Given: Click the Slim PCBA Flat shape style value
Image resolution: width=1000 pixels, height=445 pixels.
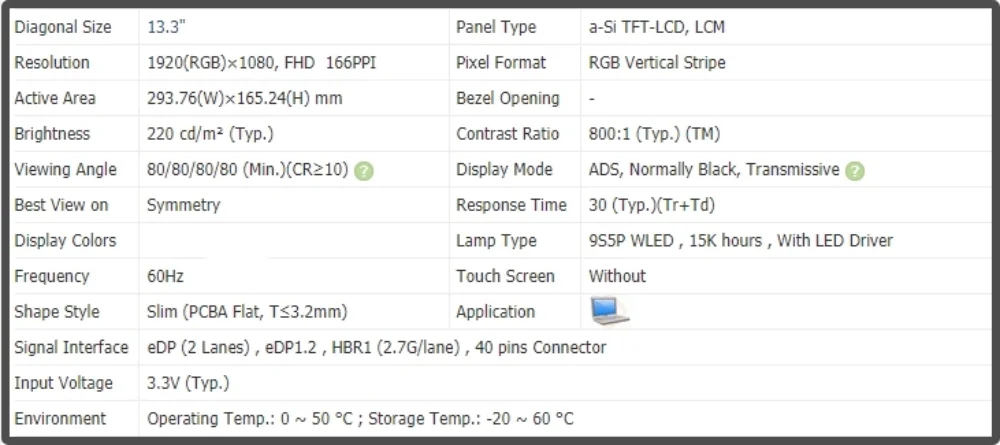Looking at the screenshot, I should [x=247, y=312].
